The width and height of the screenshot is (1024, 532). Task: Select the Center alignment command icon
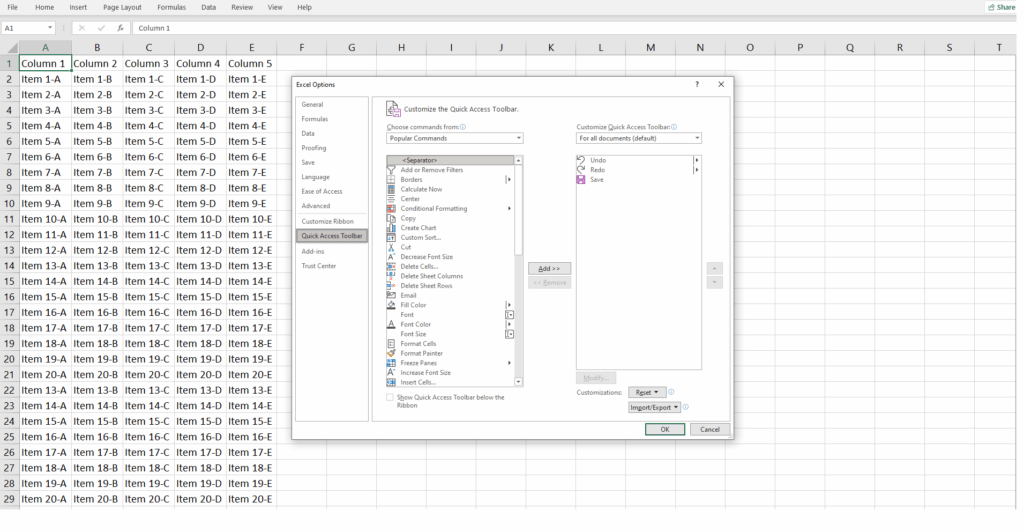pyautogui.click(x=391, y=198)
